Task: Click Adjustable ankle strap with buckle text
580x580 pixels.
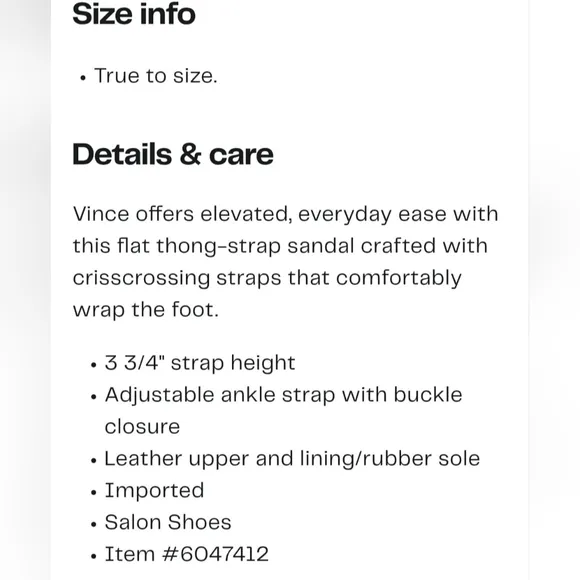Action: 283,395
